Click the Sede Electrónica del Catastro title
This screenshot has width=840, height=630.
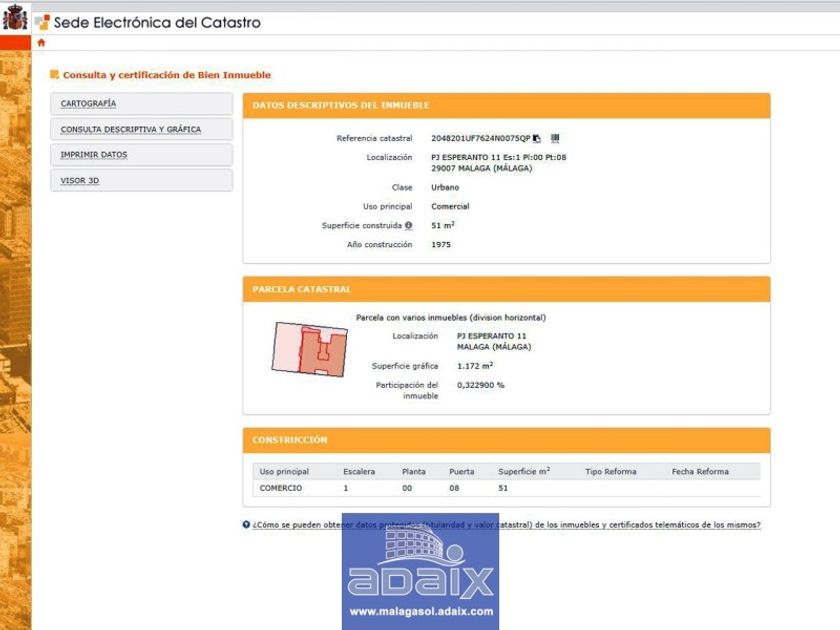coord(157,22)
